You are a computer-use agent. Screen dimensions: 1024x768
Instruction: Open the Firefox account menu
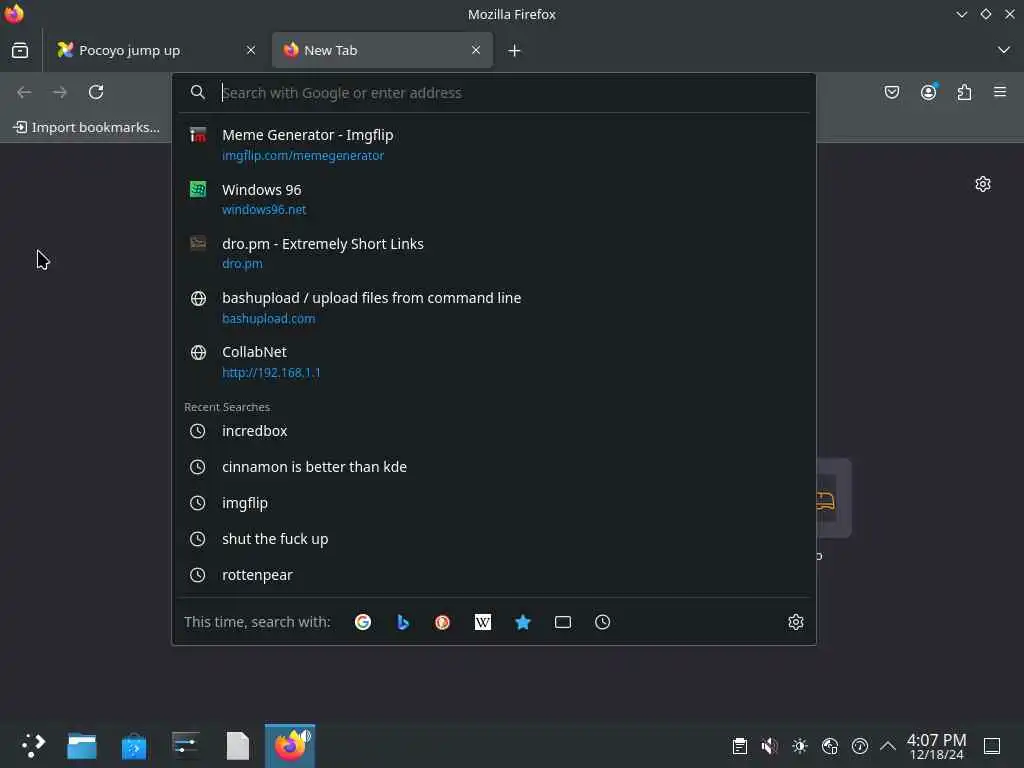(x=928, y=92)
